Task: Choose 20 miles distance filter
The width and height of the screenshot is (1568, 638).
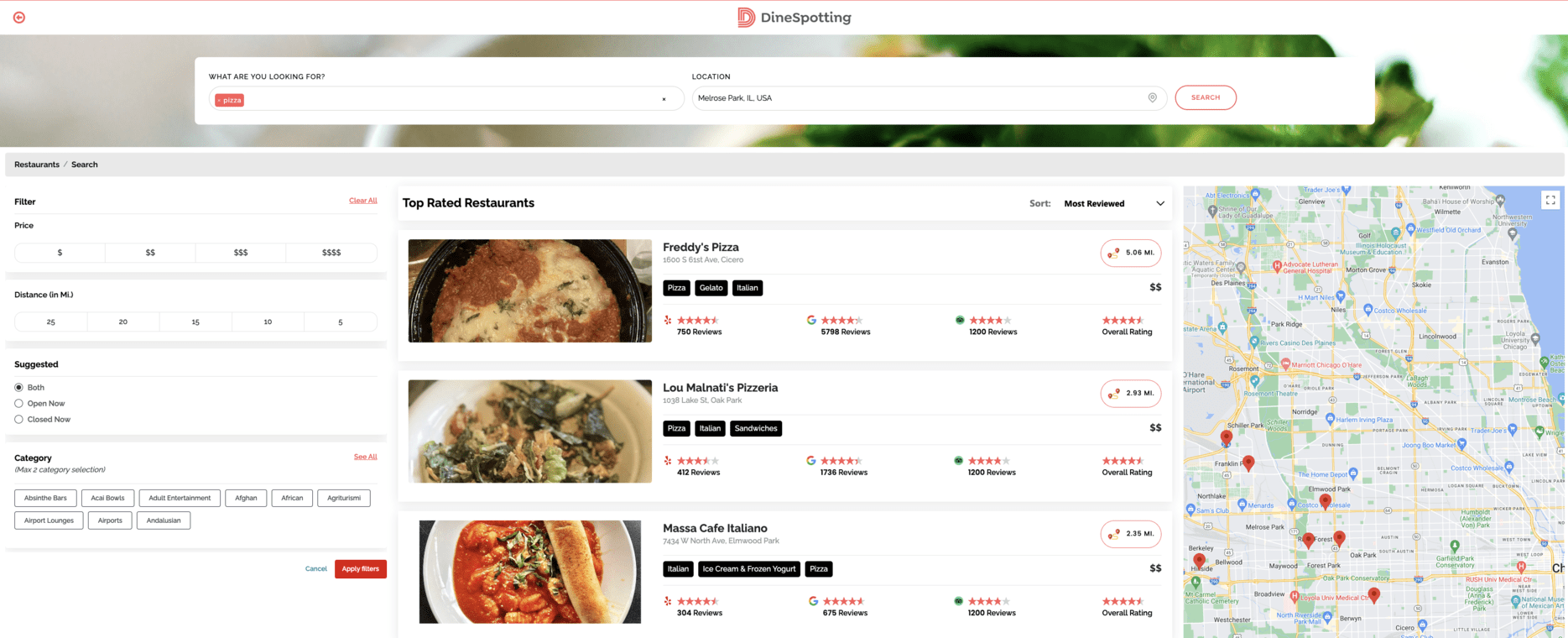Action: pyautogui.click(x=123, y=322)
